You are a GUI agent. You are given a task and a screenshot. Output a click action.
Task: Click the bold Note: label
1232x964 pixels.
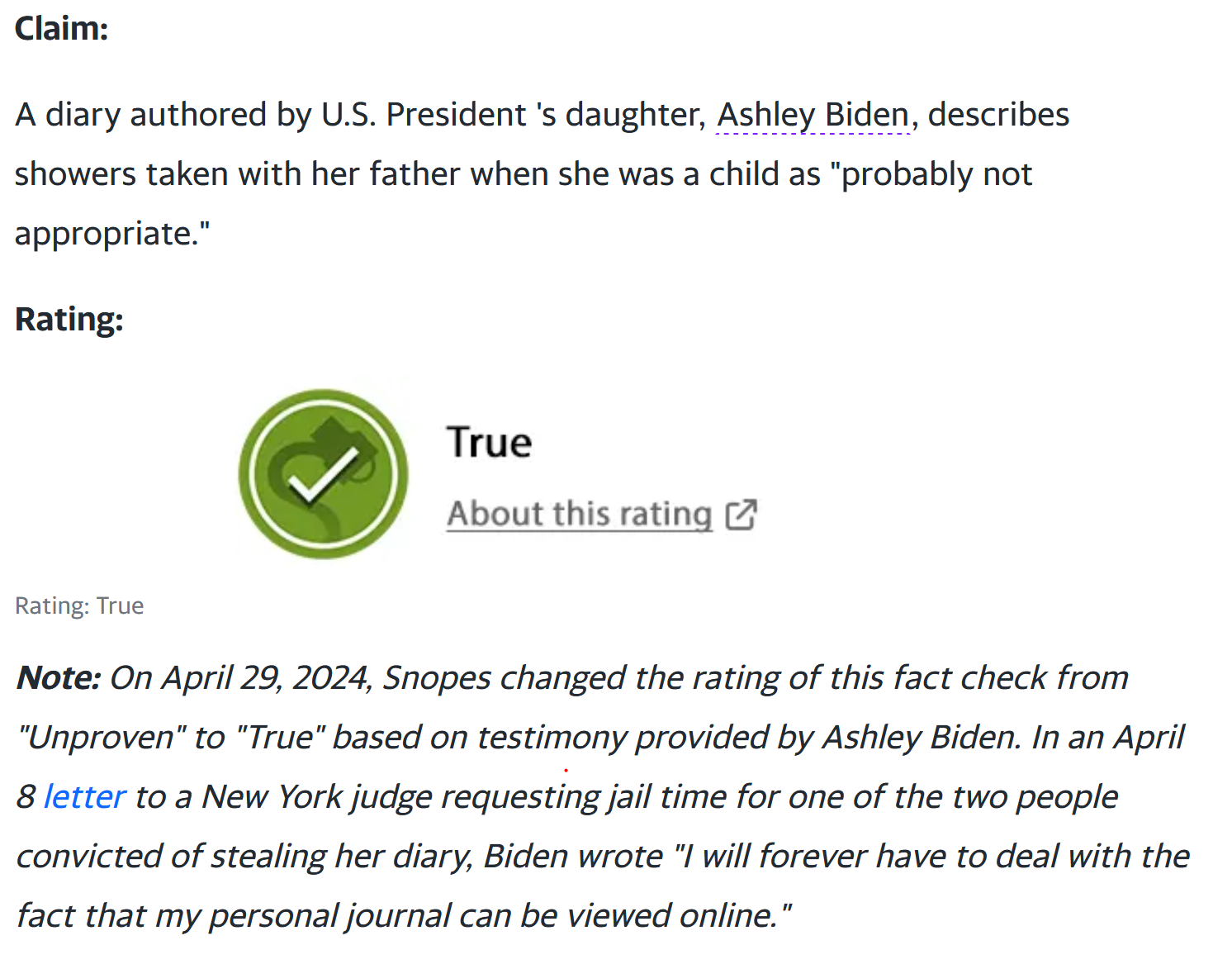pos(59,678)
